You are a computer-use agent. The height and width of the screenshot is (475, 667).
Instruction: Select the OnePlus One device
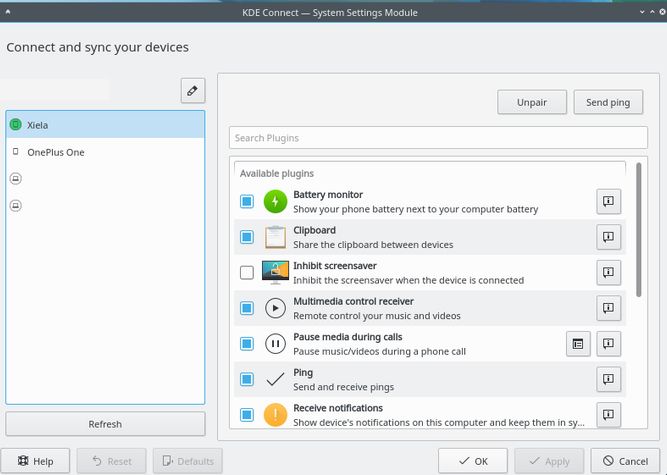[x=105, y=152]
